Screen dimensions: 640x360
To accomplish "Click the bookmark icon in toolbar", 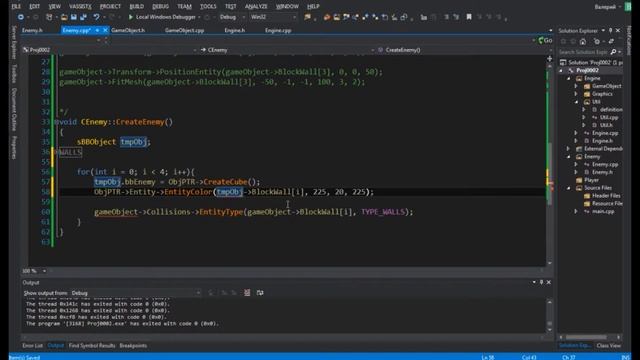I will tap(469, 17).
